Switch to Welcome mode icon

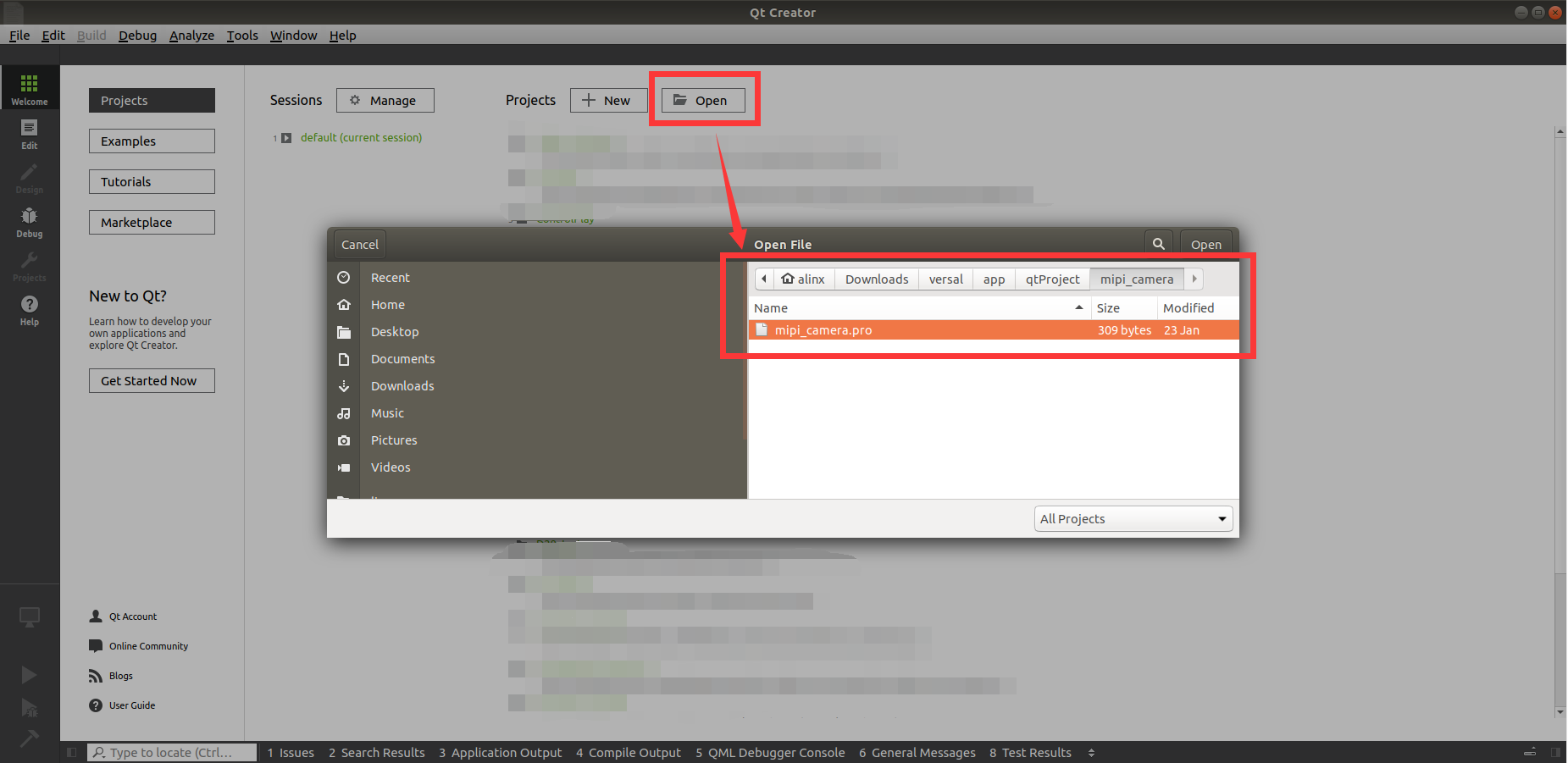click(x=30, y=88)
